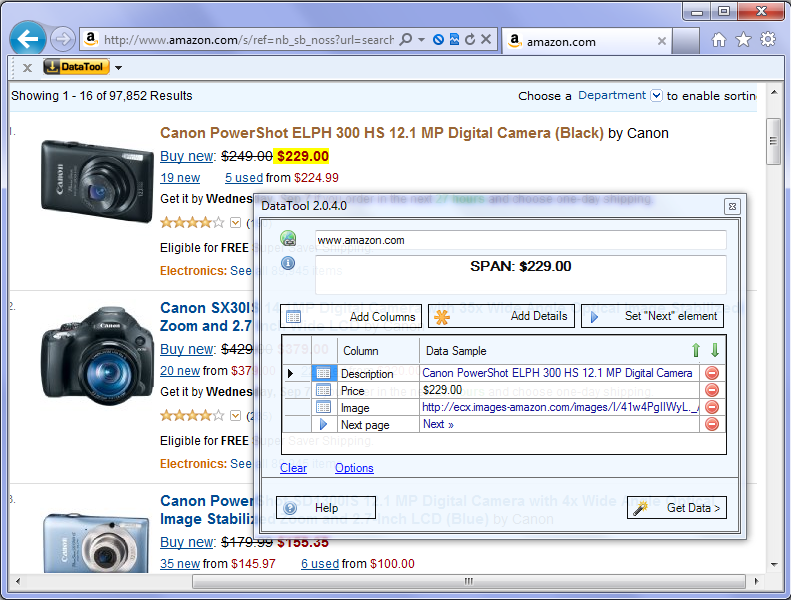Expand the DataTool toolbar dropdown arrow
The width and height of the screenshot is (791, 600).
[119, 68]
